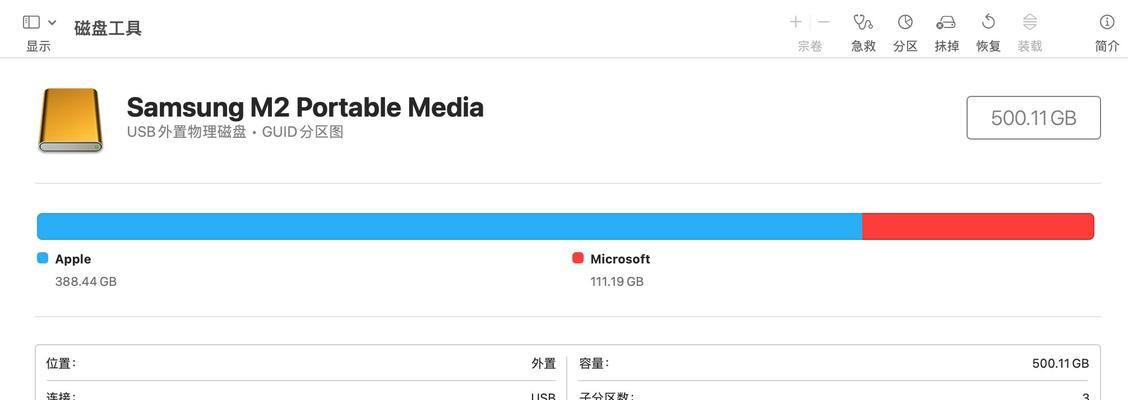
Task: Click the 急救 toolbar label
Action: (863, 46)
